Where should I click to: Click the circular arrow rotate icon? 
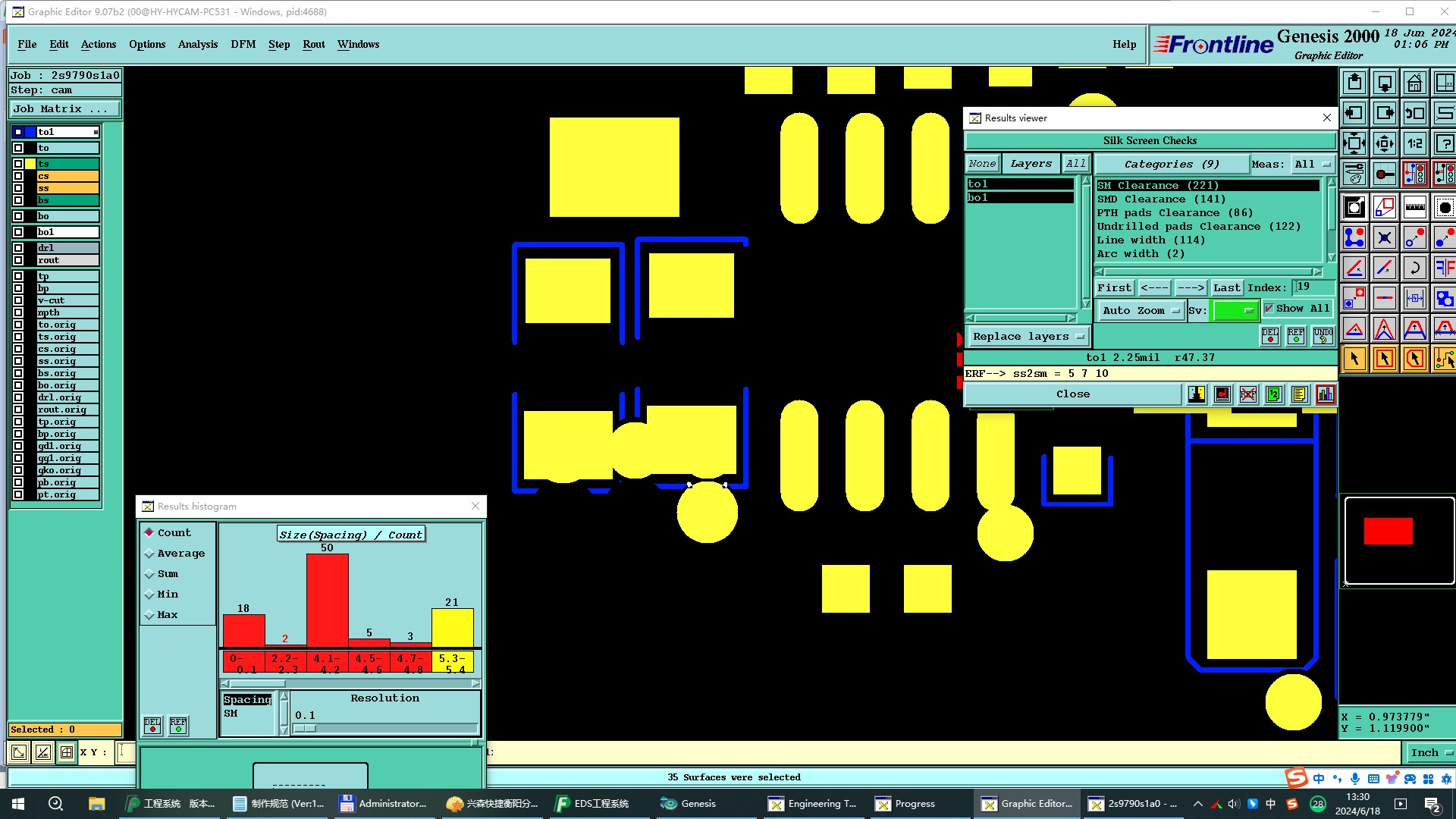[1414, 268]
